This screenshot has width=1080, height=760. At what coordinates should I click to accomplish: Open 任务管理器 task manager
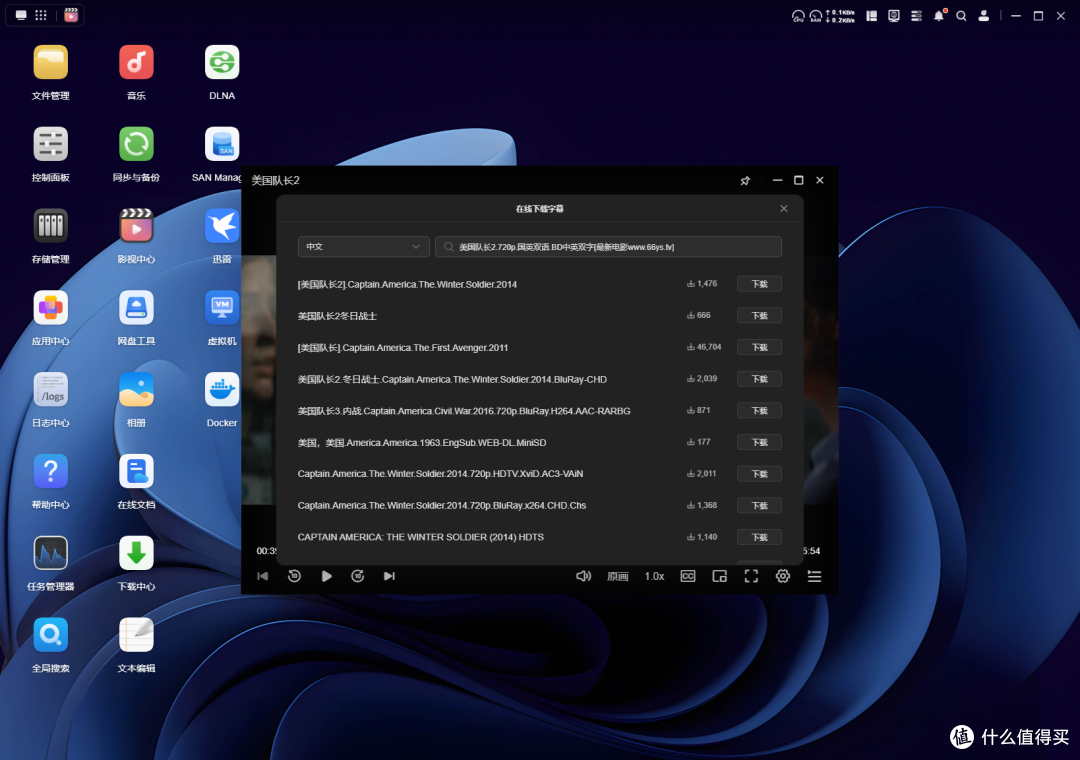point(50,553)
